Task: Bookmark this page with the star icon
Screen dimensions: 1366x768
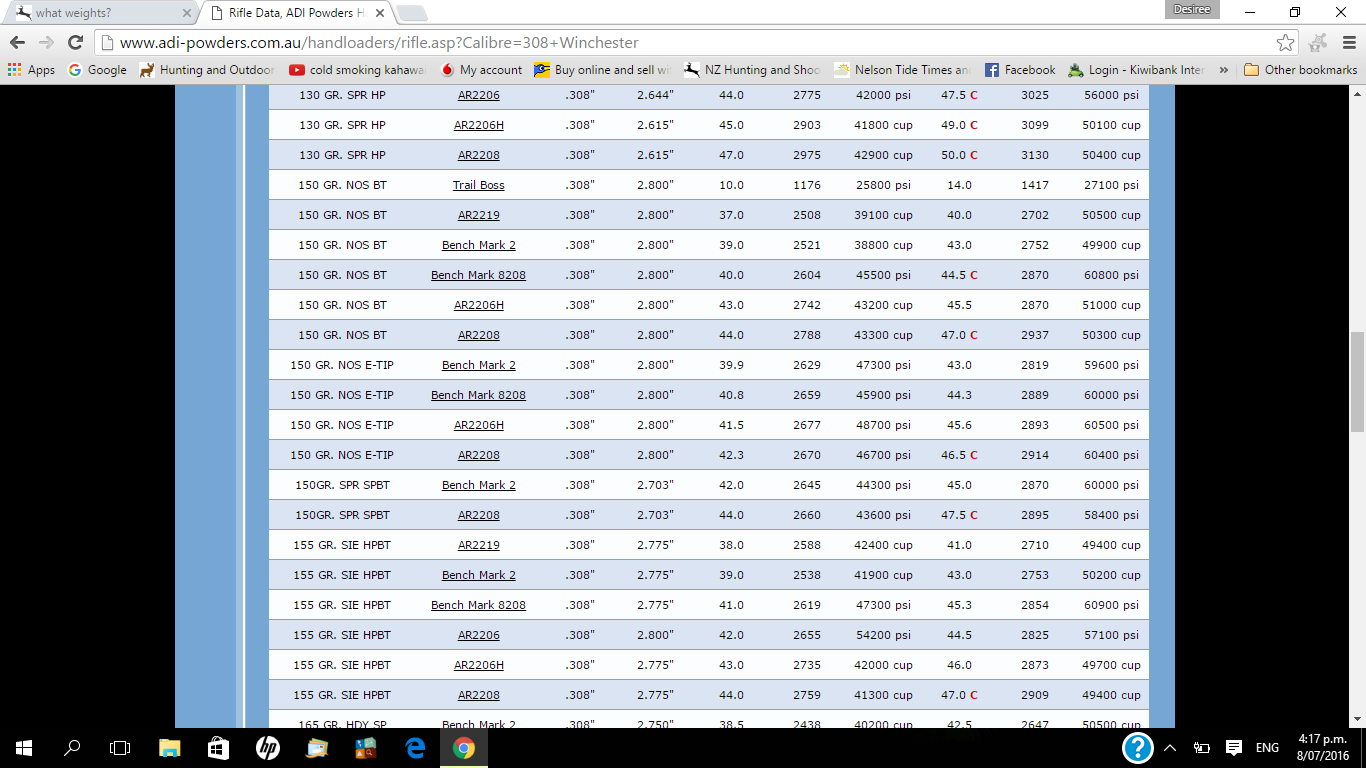Action: click(1286, 43)
